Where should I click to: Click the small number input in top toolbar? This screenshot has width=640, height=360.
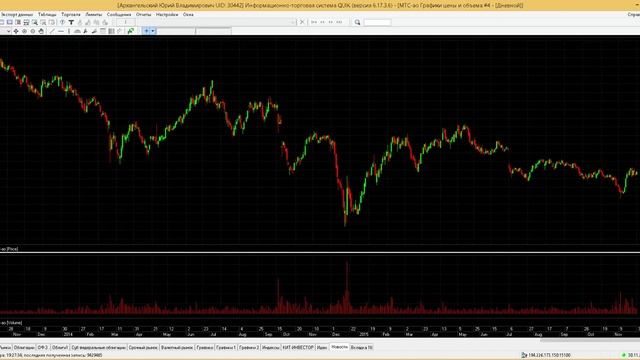coord(125,22)
